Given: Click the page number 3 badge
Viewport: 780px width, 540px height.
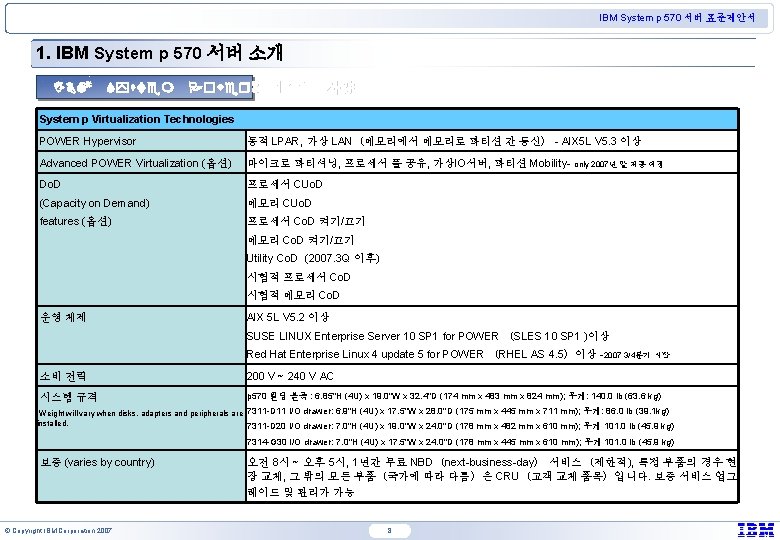Looking at the screenshot, I should (390, 531).
